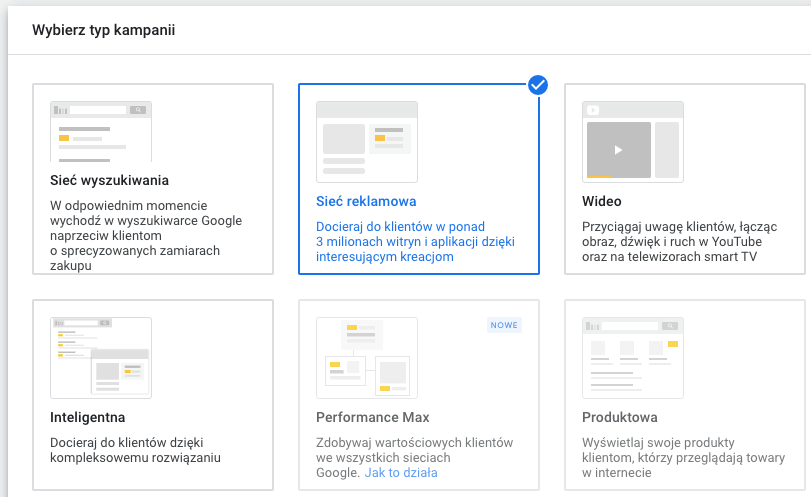The width and height of the screenshot is (811, 497).
Task: Open the Jak to działa link
Action: click(x=401, y=473)
